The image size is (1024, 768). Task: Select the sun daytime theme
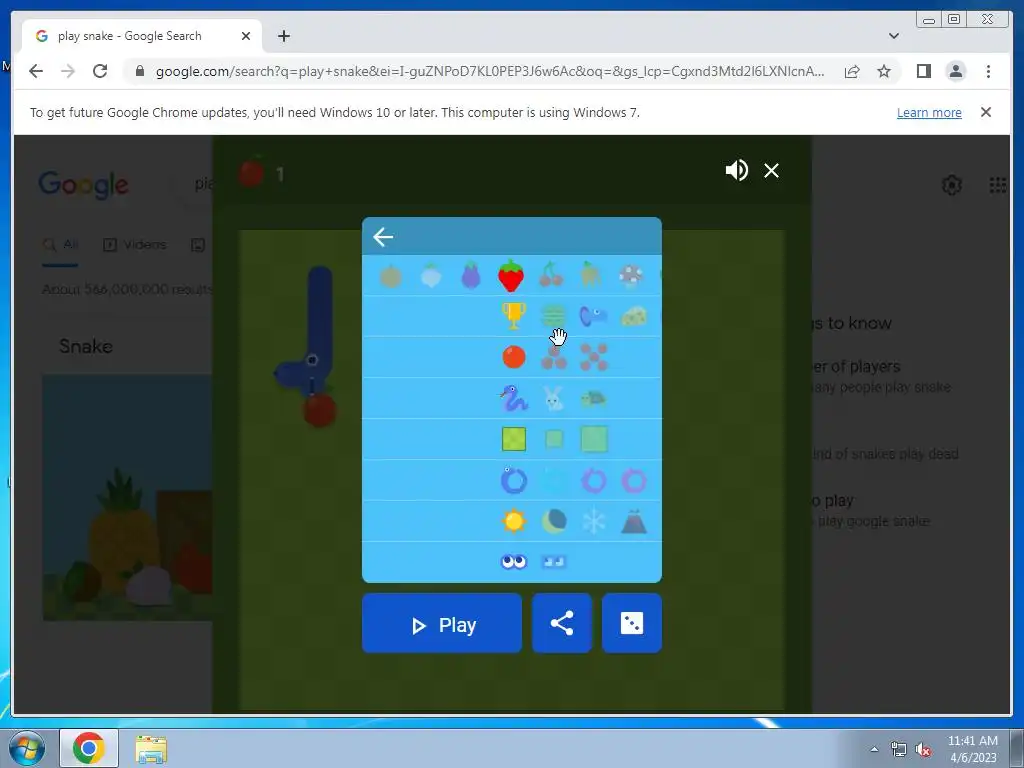coord(514,521)
